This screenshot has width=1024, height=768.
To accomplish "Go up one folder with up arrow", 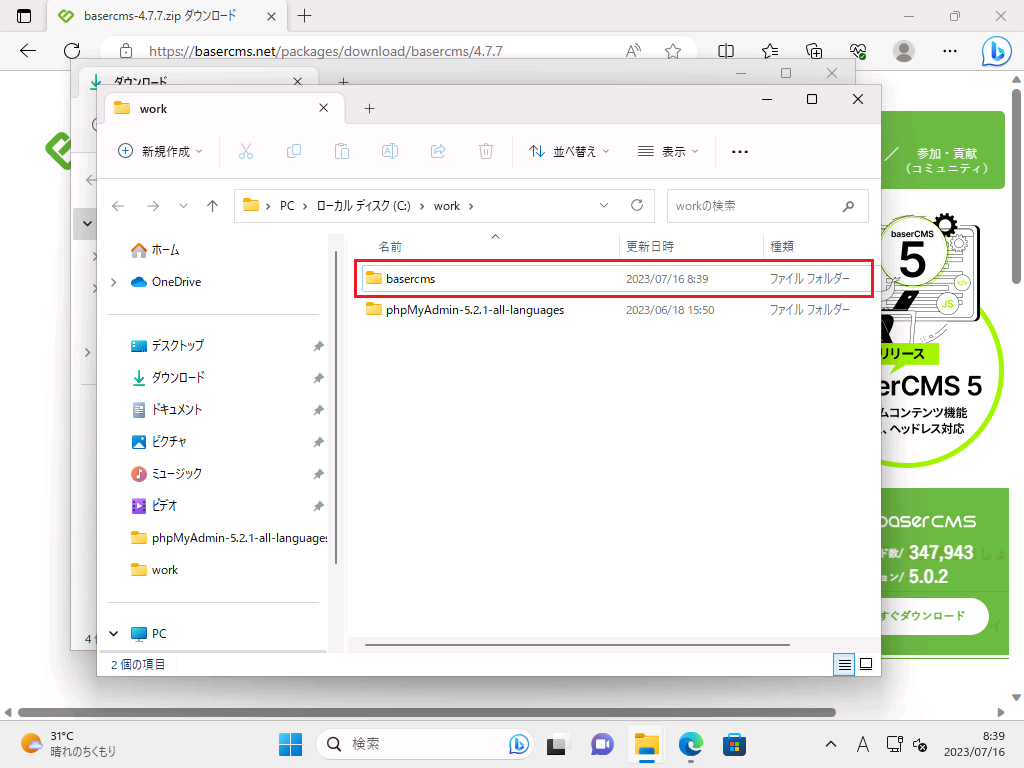I will coord(212,205).
